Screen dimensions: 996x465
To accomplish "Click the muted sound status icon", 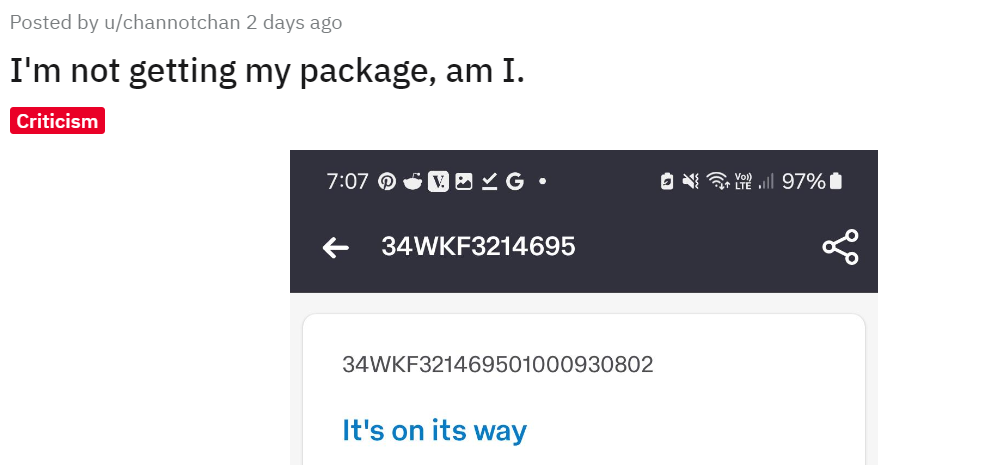I will coord(690,182).
